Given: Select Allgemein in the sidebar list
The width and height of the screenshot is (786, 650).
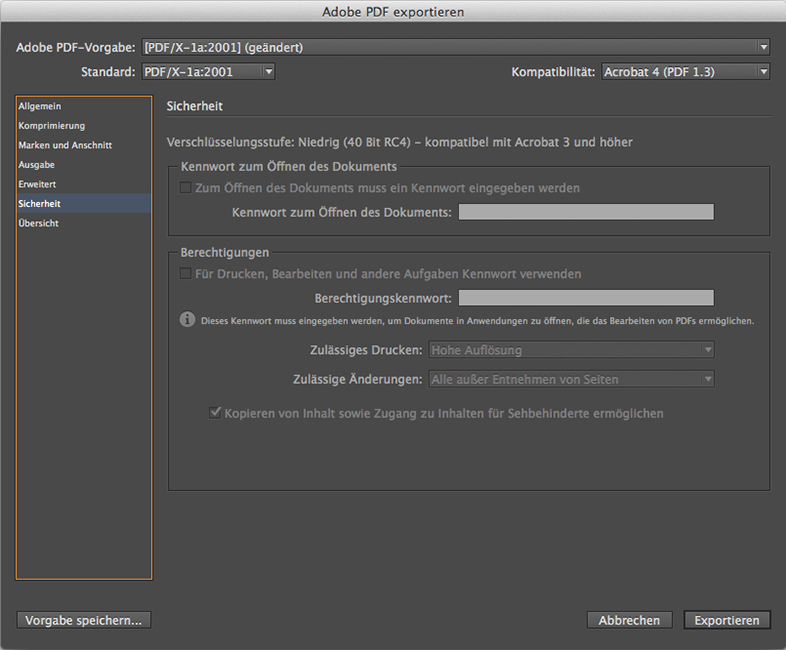Looking at the screenshot, I should click(x=84, y=106).
